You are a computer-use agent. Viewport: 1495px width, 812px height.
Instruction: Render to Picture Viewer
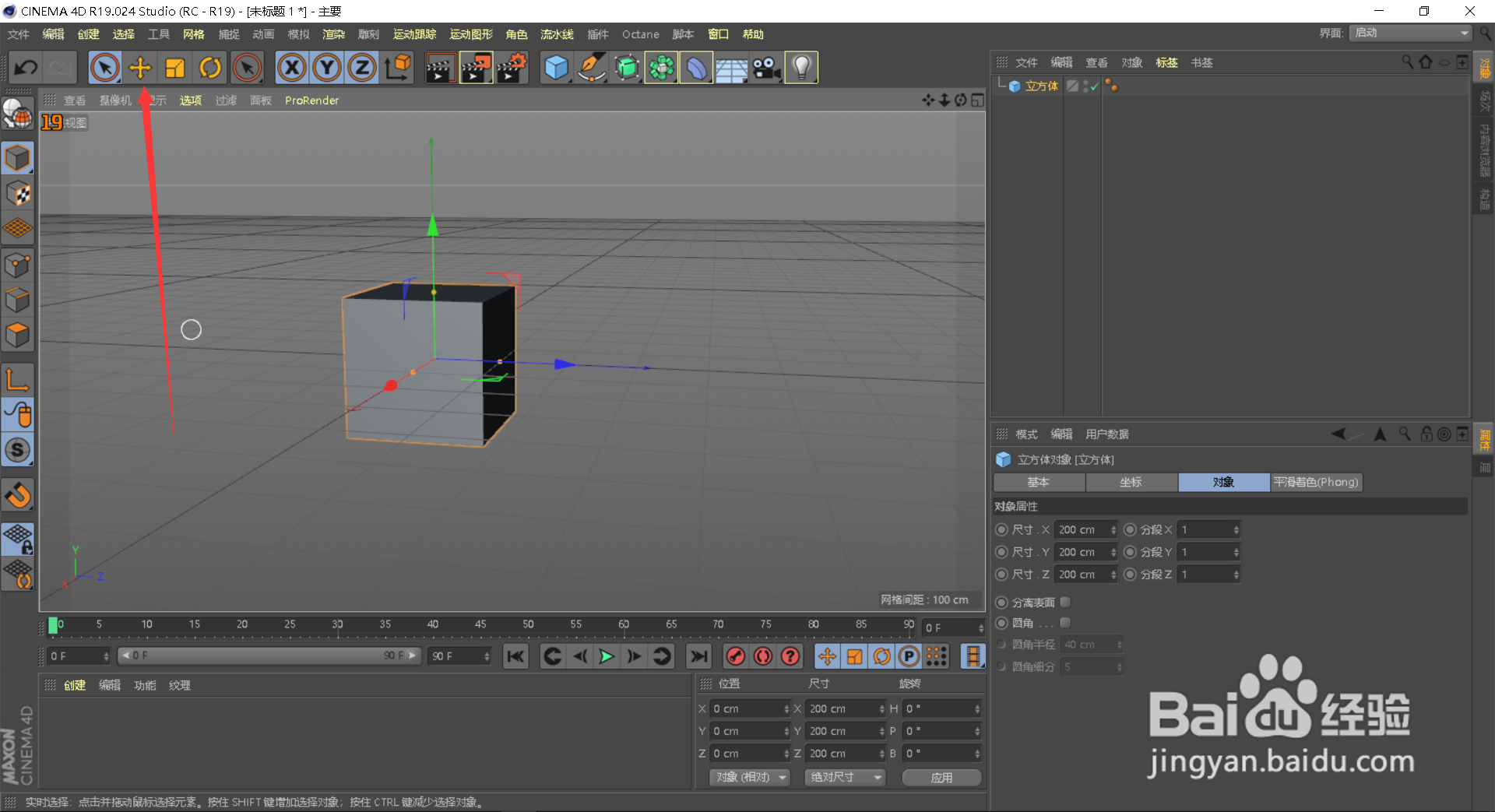click(x=476, y=68)
